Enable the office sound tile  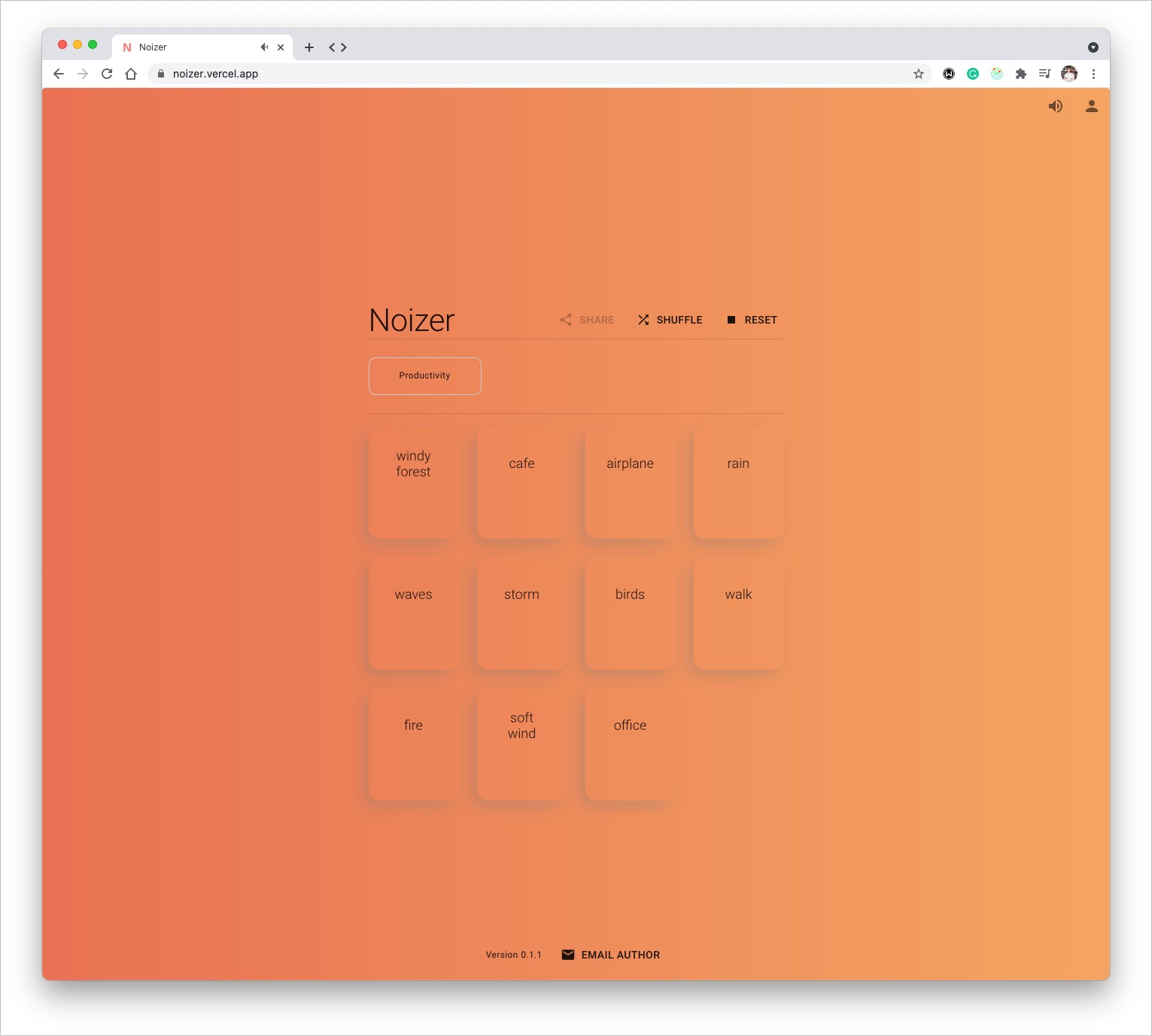click(631, 744)
